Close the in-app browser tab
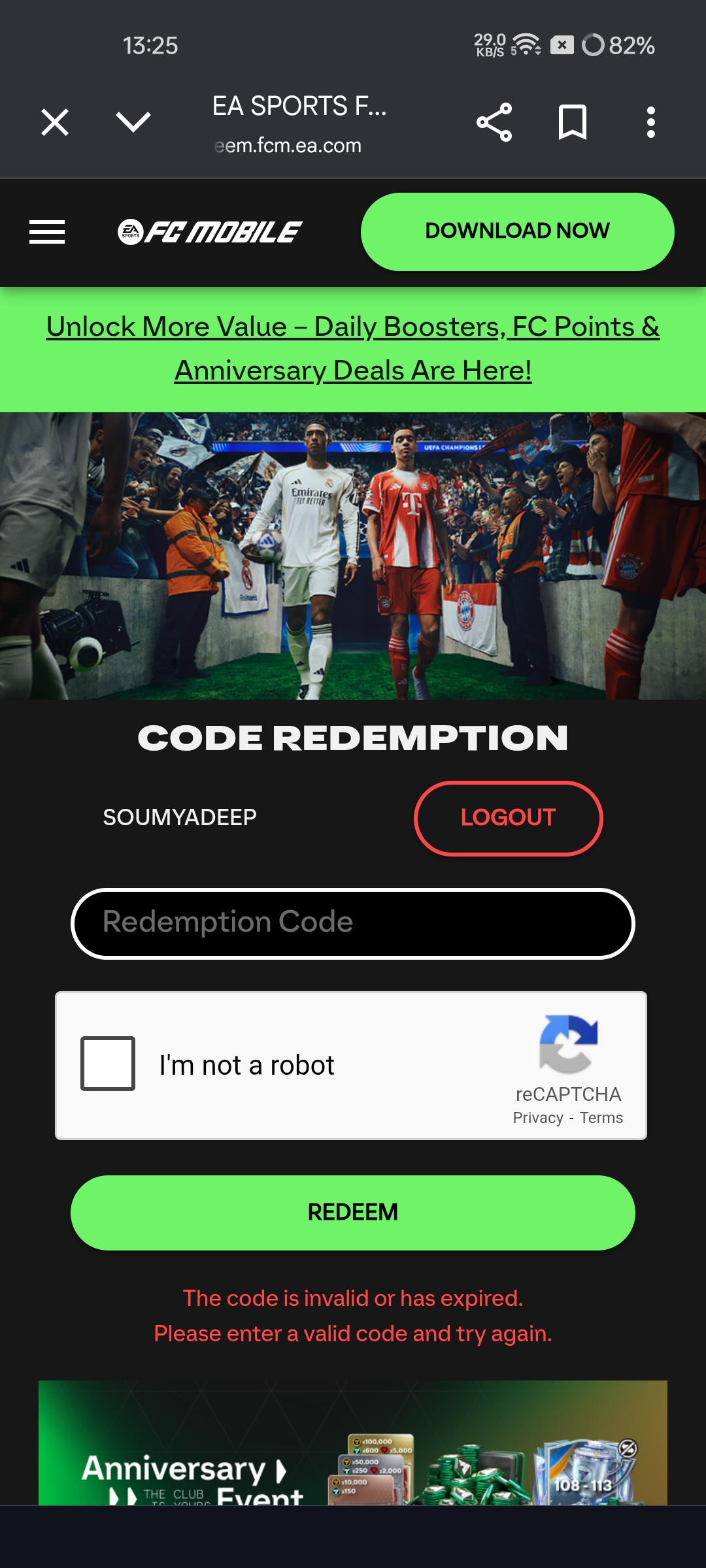Viewport: 706px width, 1568px height. (55, 122)
